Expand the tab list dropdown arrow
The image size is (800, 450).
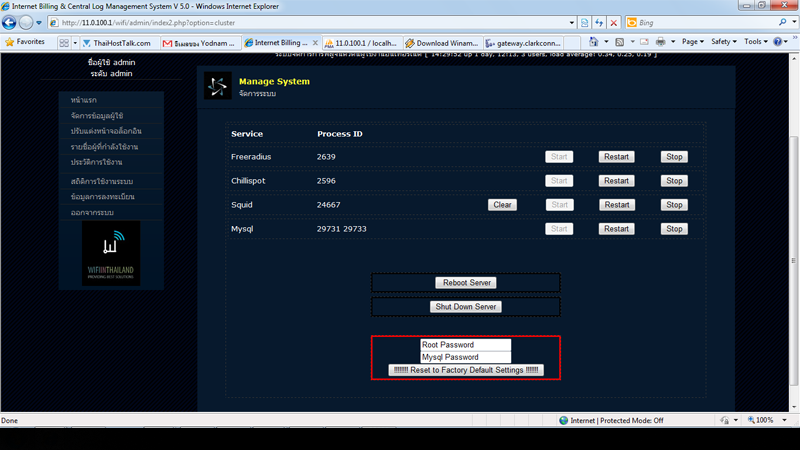[75, 43]
